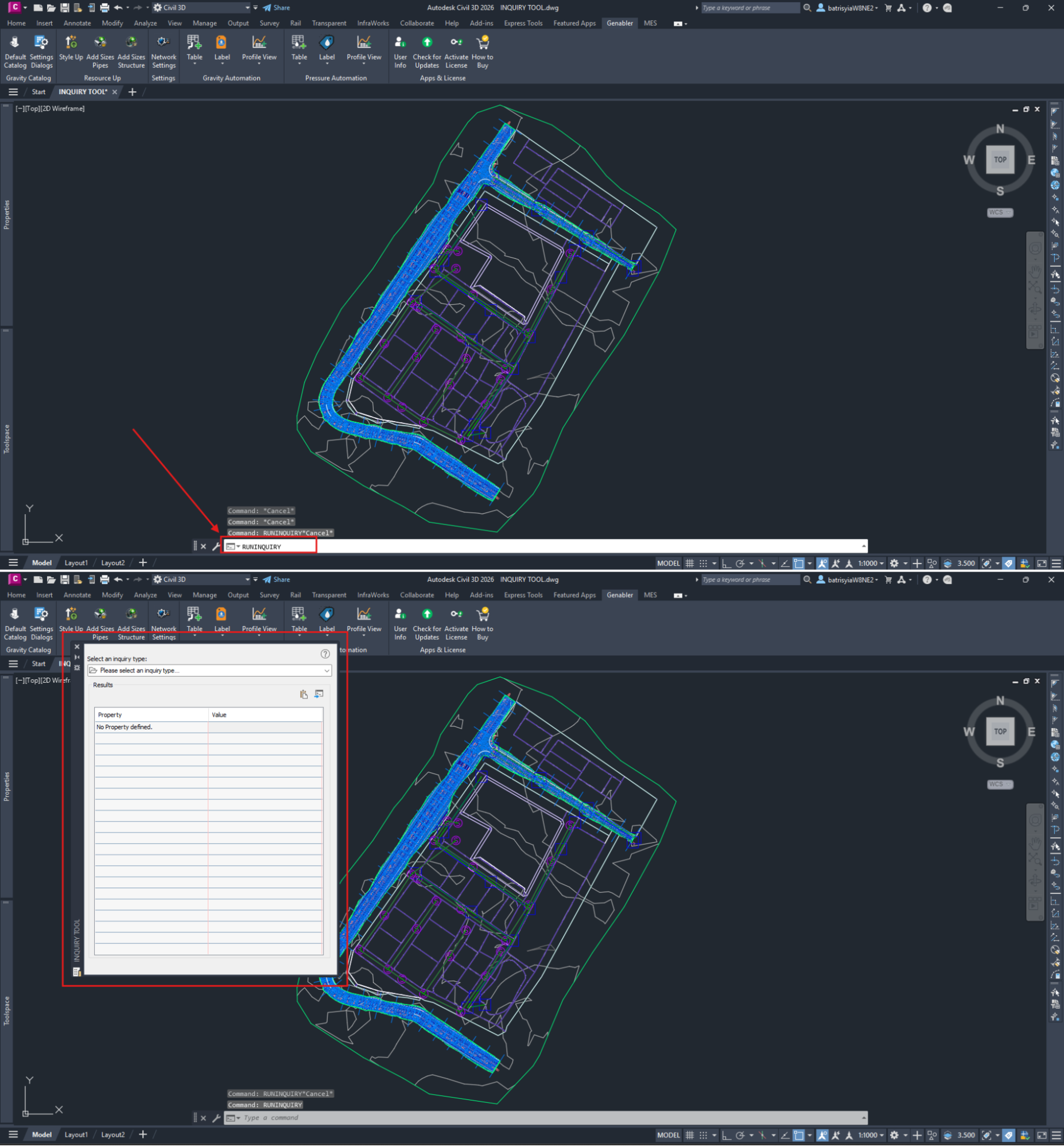Click the Share button in upper title bar
This screenshot has height=1147, width=1064.
coord(277,8)
